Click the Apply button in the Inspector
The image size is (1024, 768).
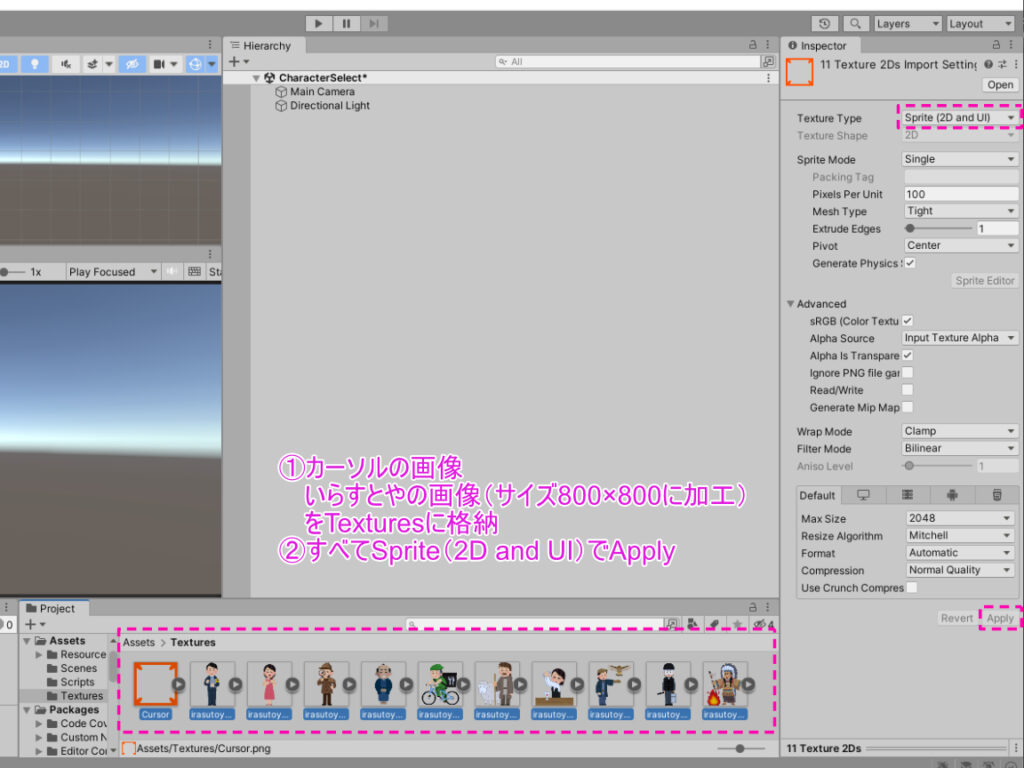(x=1000, y=618)
